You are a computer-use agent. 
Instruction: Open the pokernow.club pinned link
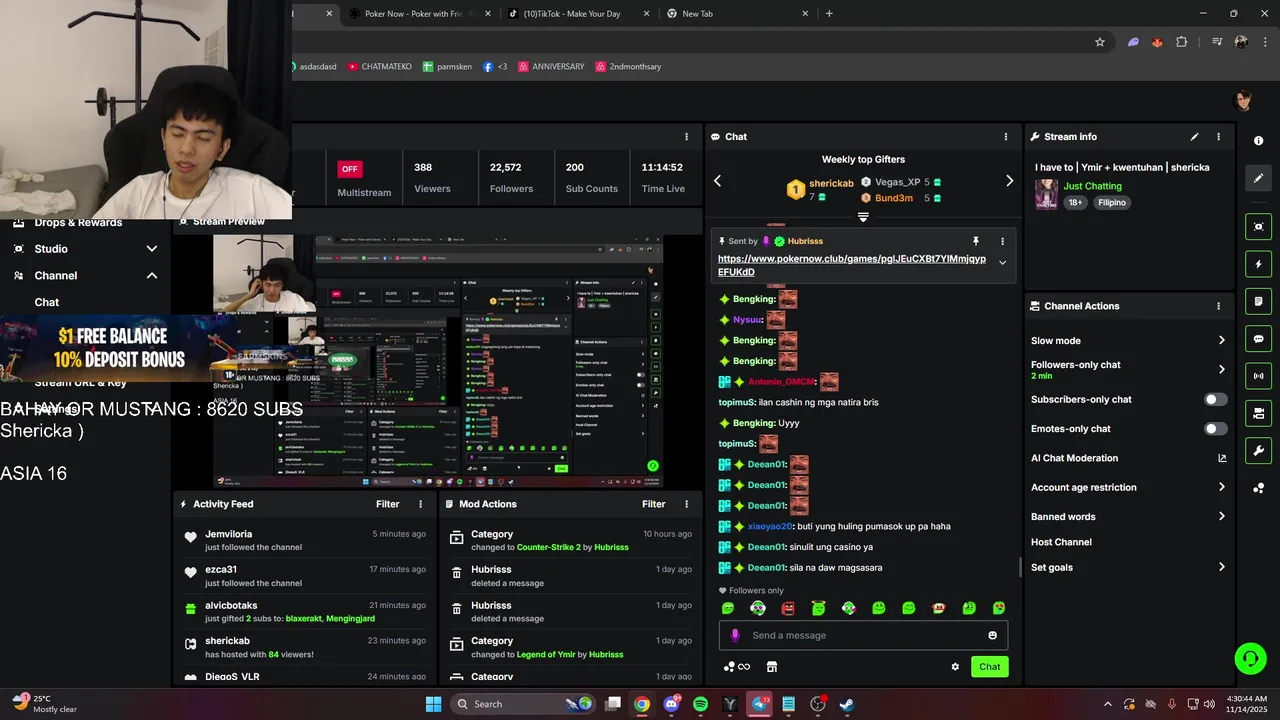pyautogui.click(x=852, y=265)
